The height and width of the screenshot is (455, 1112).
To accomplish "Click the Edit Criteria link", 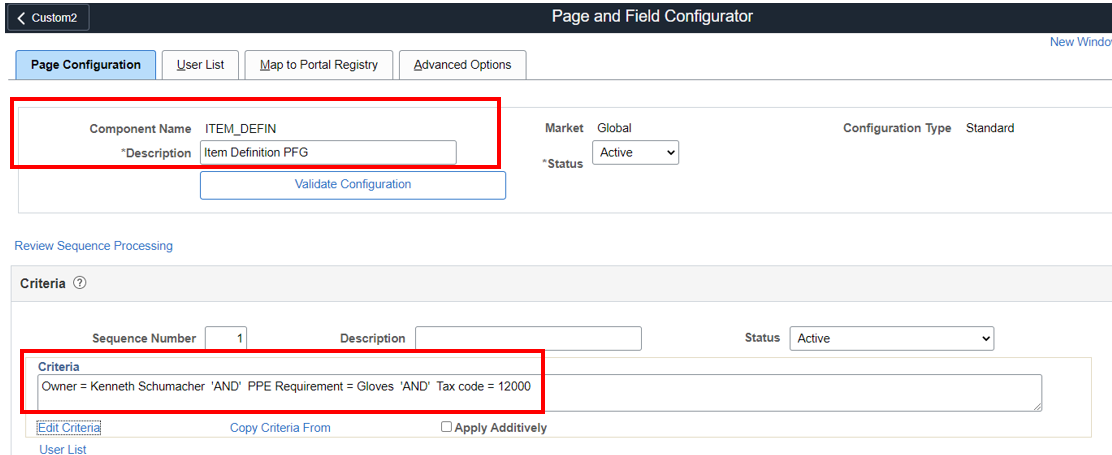I will click(x=69, y=428).
